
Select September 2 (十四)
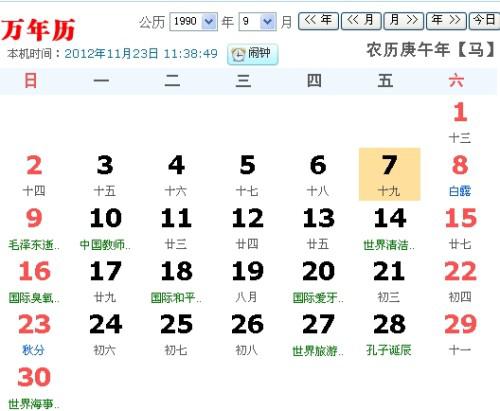point(34,175)
